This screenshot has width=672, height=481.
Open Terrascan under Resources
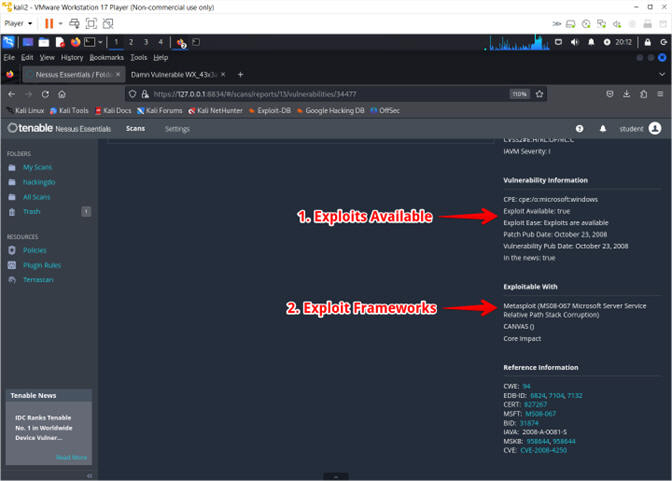(x=38, y=280)
